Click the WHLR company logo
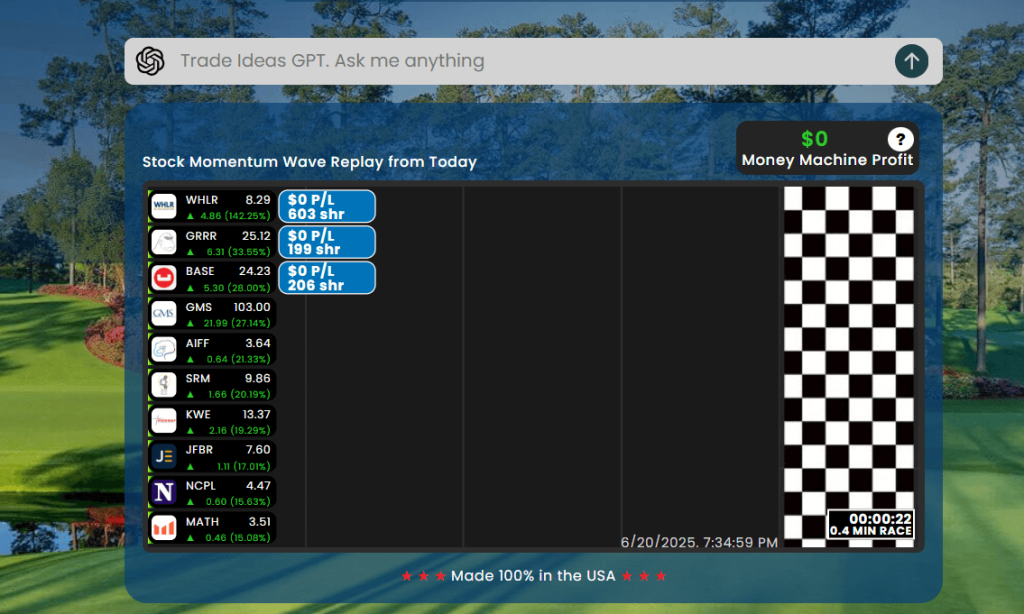 [164, 206]
